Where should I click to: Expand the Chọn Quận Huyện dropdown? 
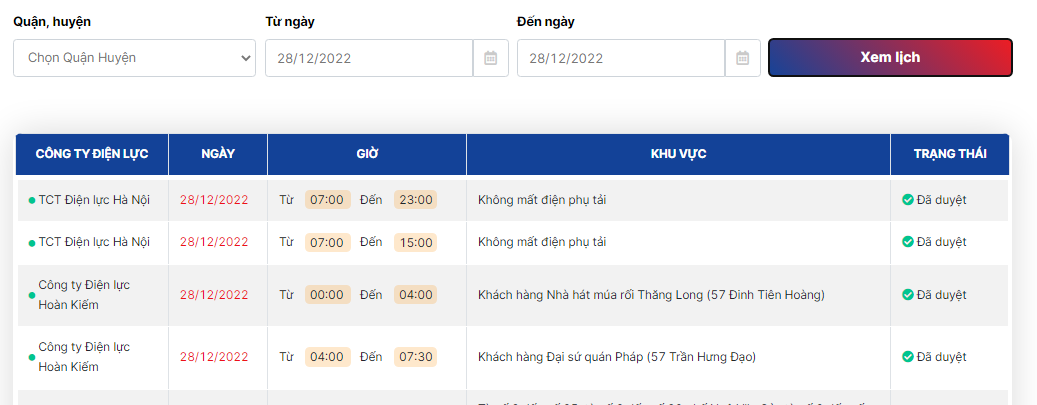134,58
